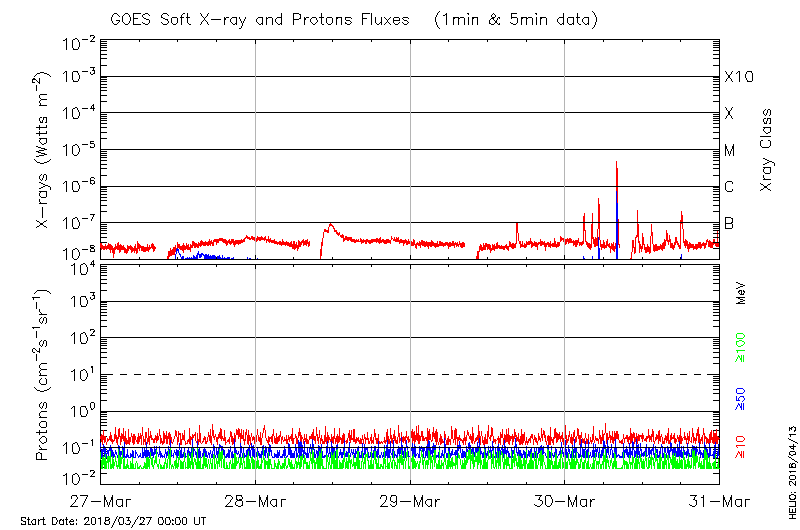The height and width of the screenshot is (530, 800).
Task: Click the blue ≥50 MeV legend label
Action: 742,397
